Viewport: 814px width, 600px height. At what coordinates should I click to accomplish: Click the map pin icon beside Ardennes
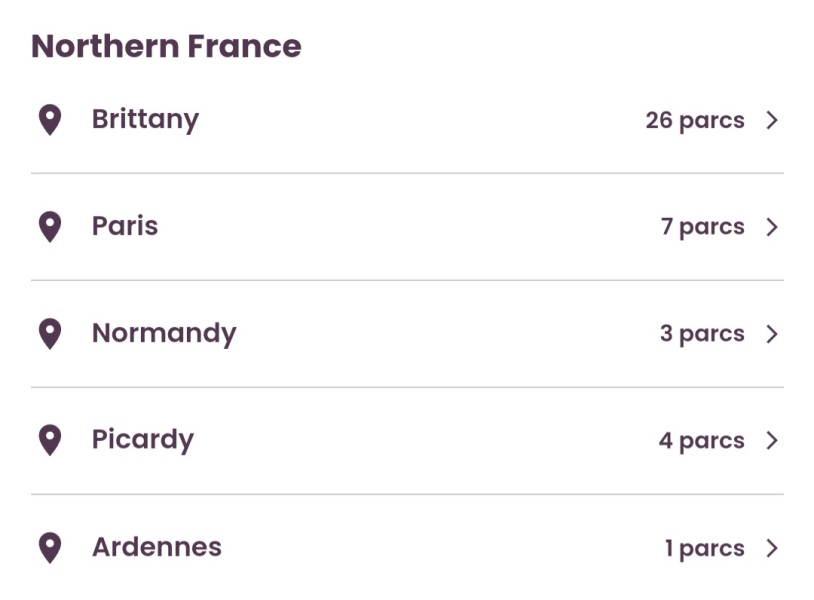point(49,547)
